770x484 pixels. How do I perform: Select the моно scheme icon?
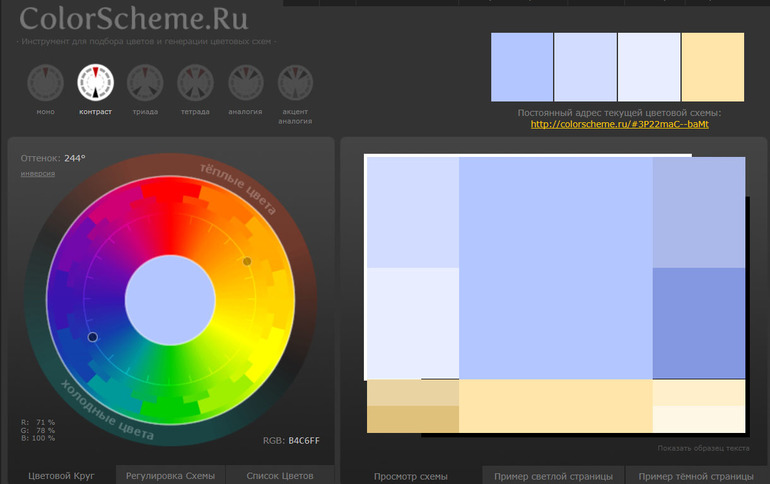click(x=45, y=82)
